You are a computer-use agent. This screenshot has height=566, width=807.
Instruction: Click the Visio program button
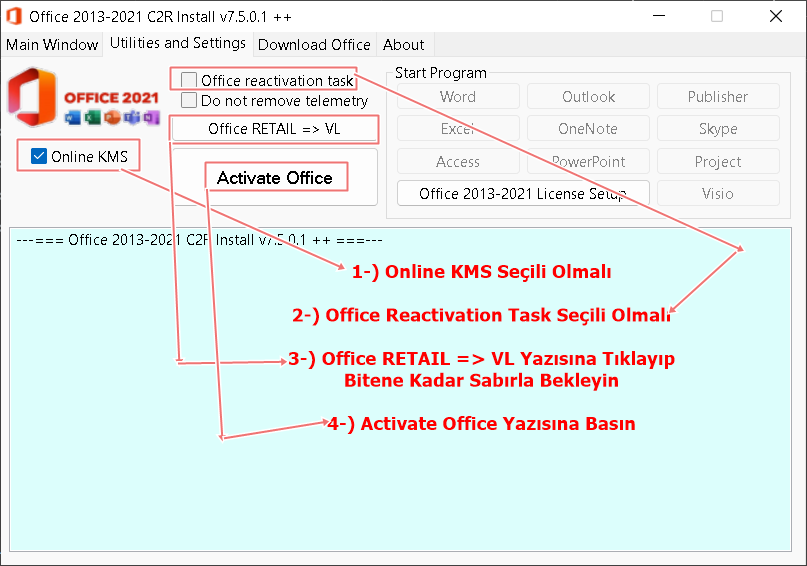pyautogui.click(x=718, y=193)
